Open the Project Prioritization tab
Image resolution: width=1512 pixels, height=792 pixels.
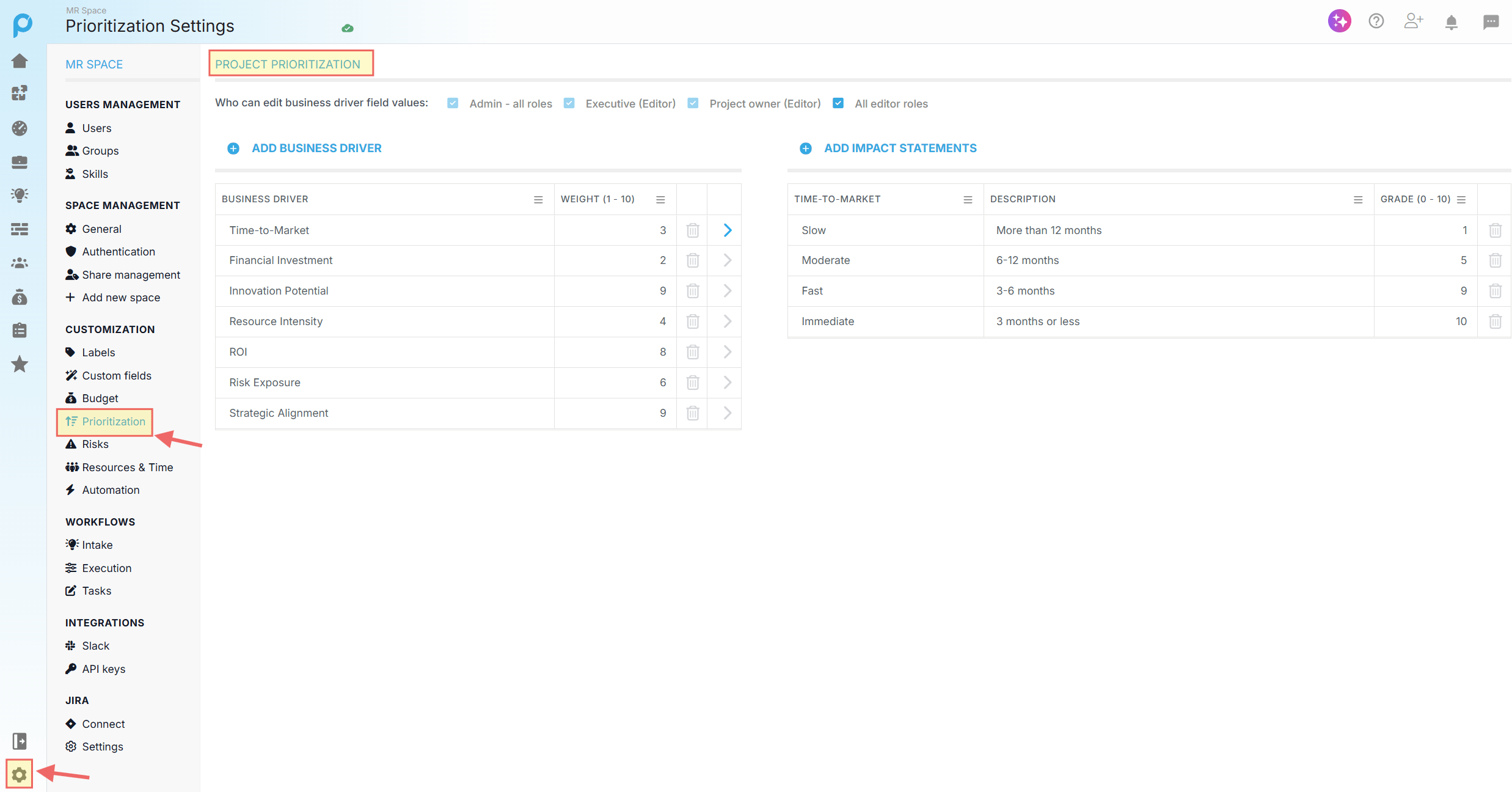click(288, 64)
